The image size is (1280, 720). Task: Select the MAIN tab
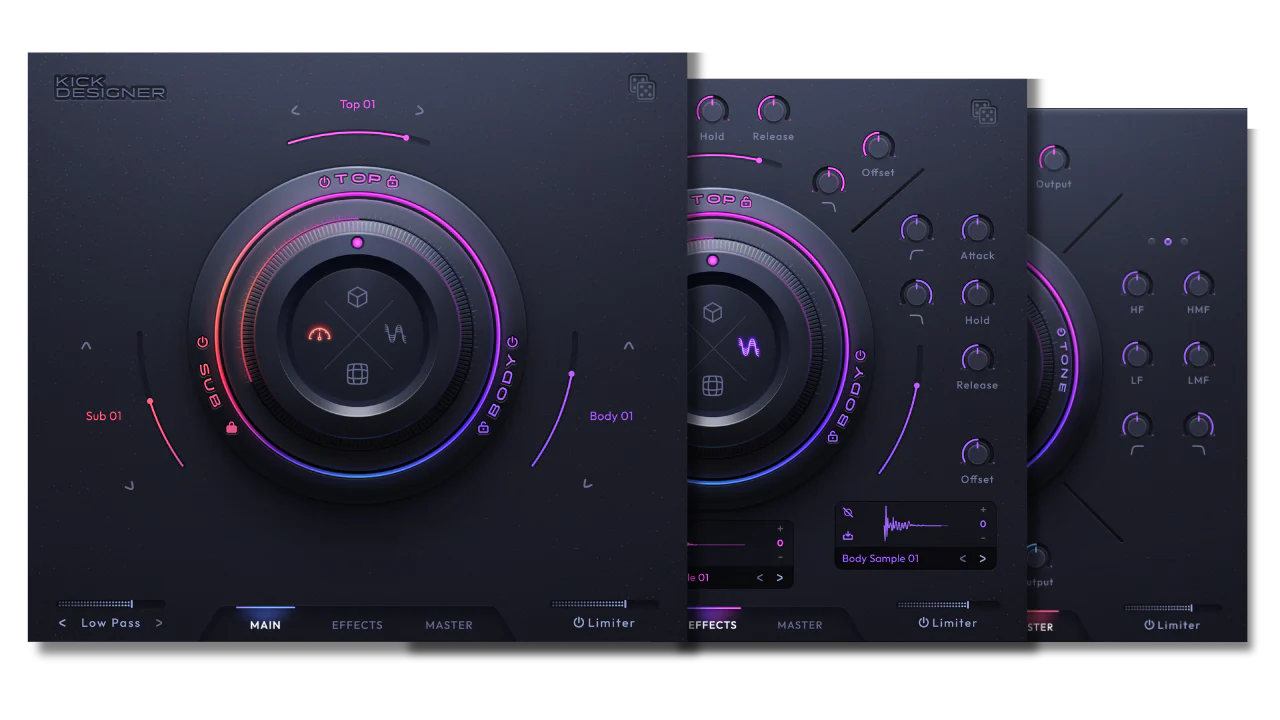point(265,624)
